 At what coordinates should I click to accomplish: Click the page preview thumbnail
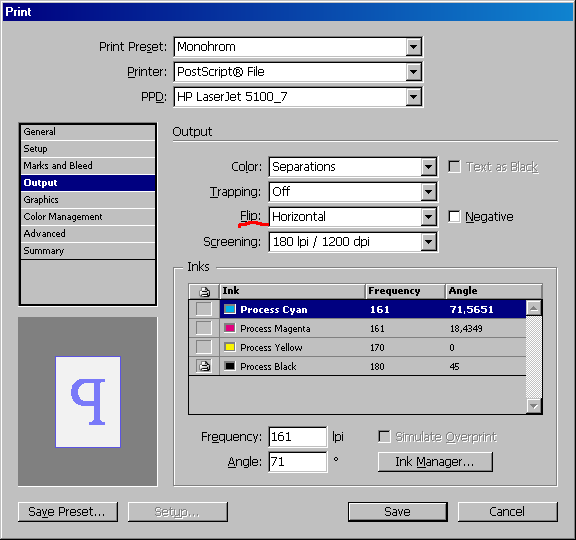click(88, 402)
